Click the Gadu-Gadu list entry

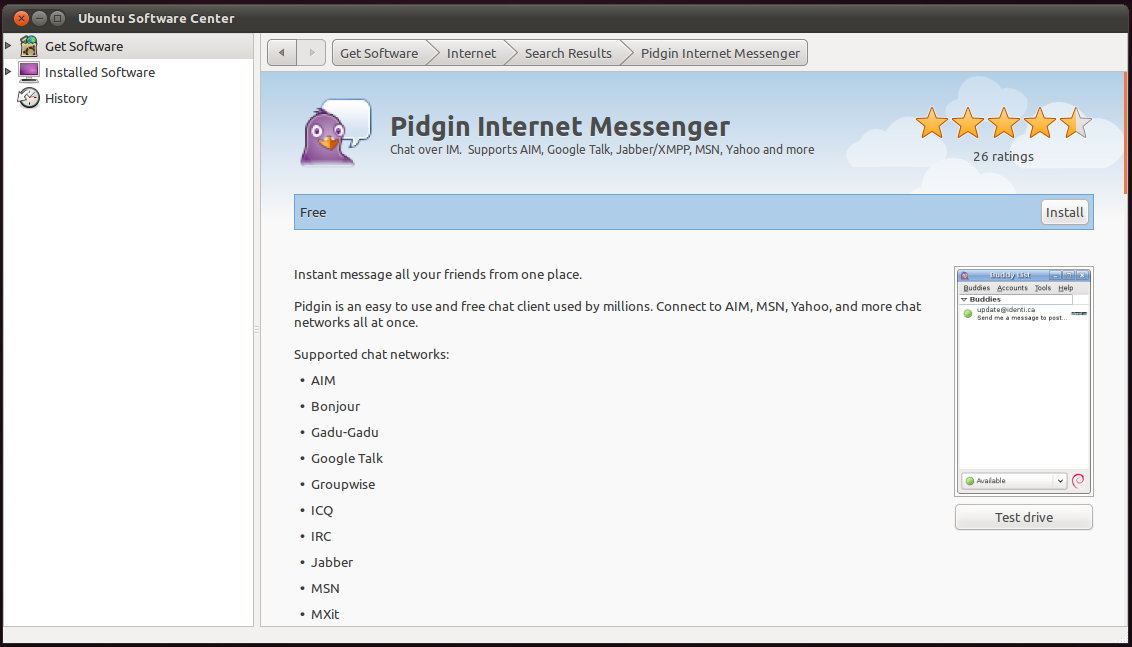pyautogui.click(x=344, y=433)
